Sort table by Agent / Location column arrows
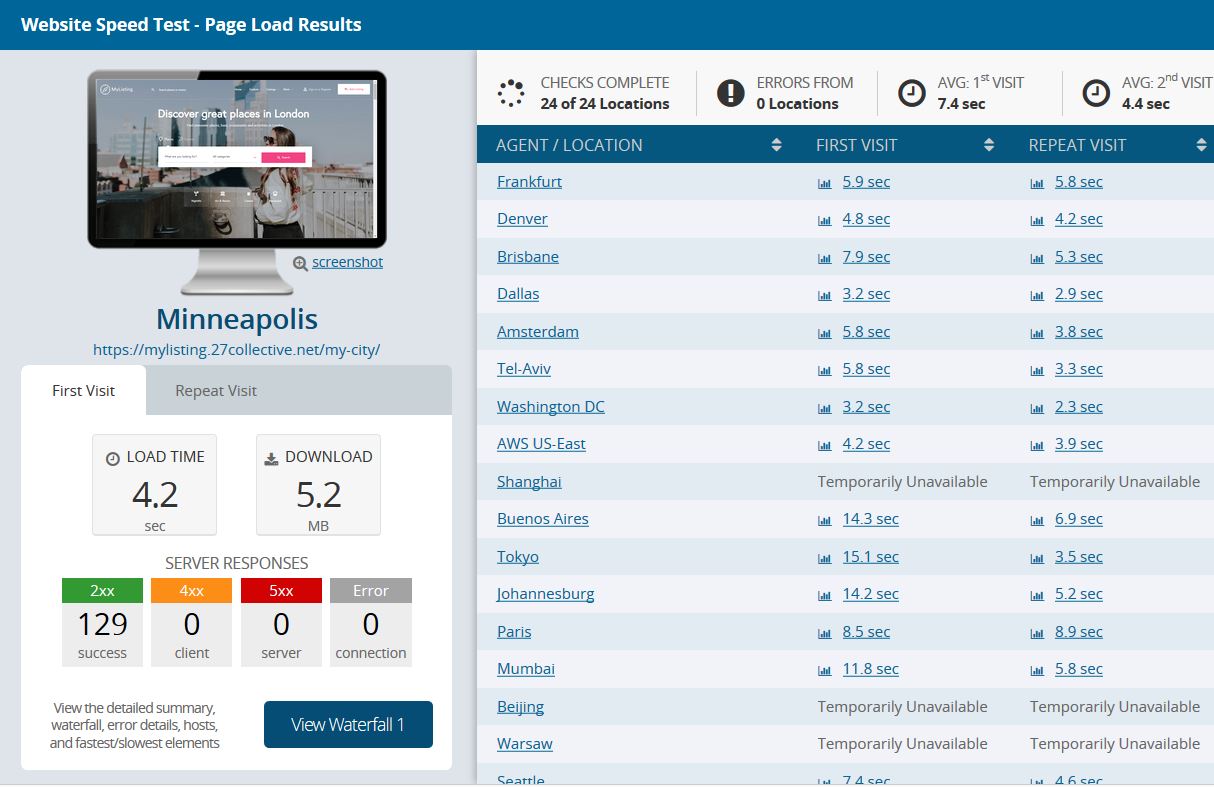The width and height of the screenshot is (1214, 787). tap(776, 145)
